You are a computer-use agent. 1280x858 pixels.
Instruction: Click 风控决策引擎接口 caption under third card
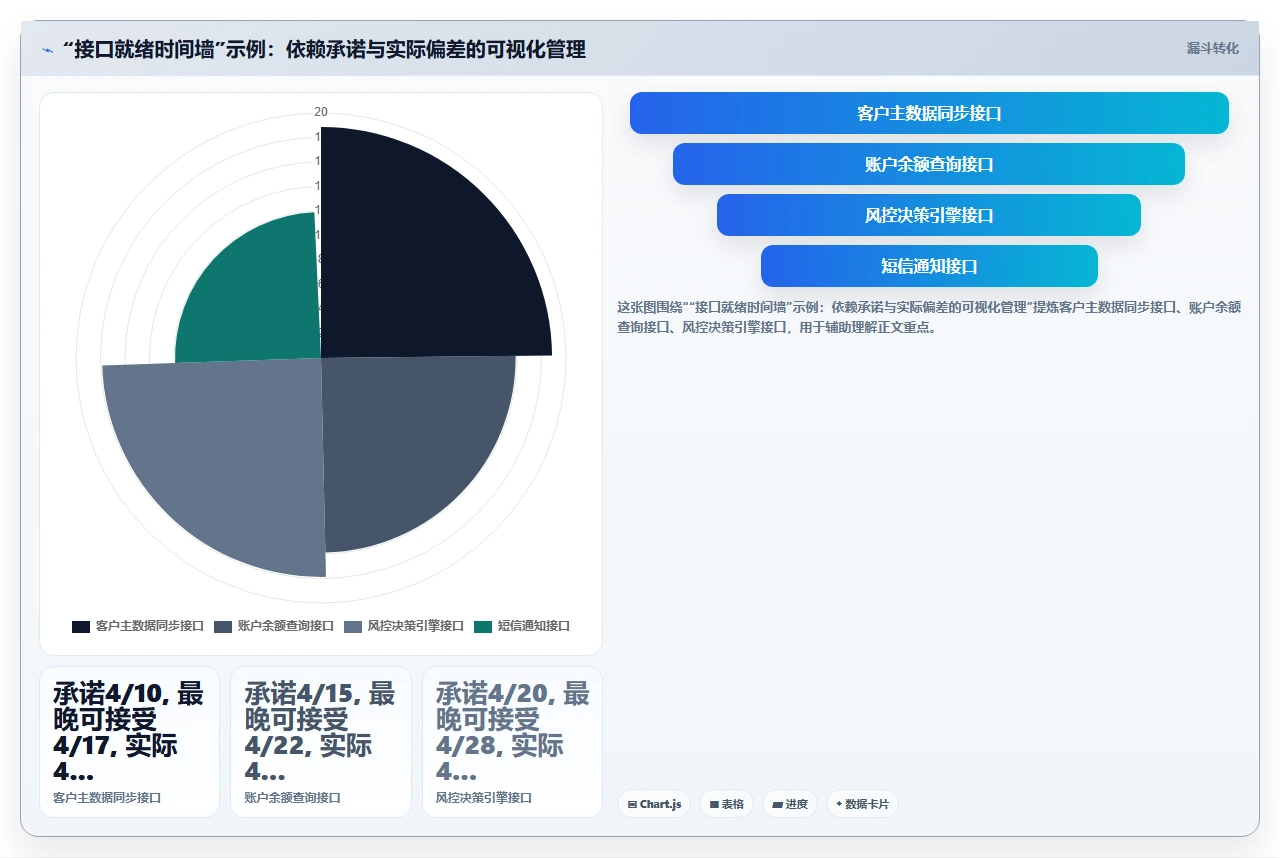click(484, 798)
